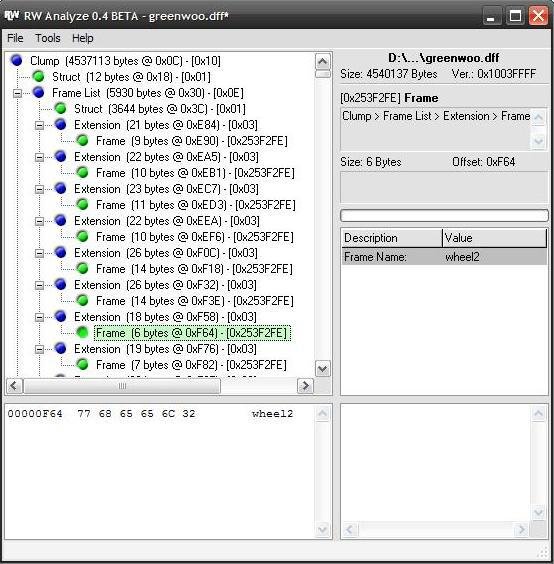Select the Frame Name wheel2 row
Viewport: 554px width, 564px height.
(x=444, y=257)
